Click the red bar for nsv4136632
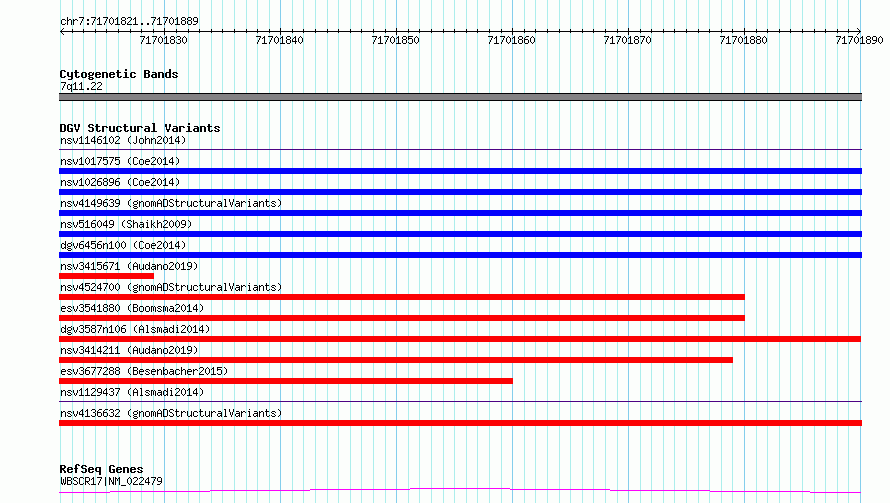The height and width of the screenshot is (503, 890). 460,423
